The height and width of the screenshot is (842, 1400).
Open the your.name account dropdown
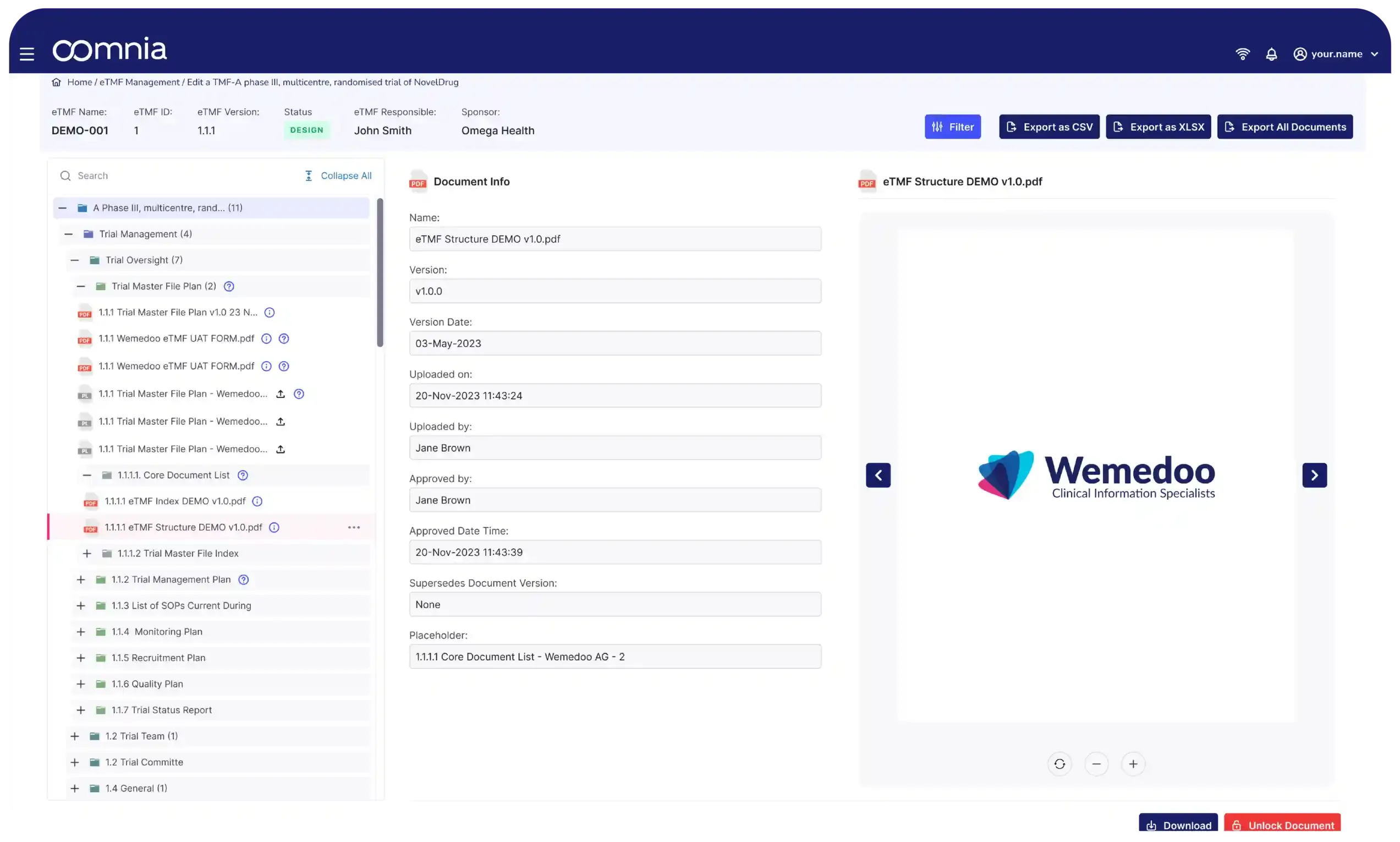[x=1336, y=54]
